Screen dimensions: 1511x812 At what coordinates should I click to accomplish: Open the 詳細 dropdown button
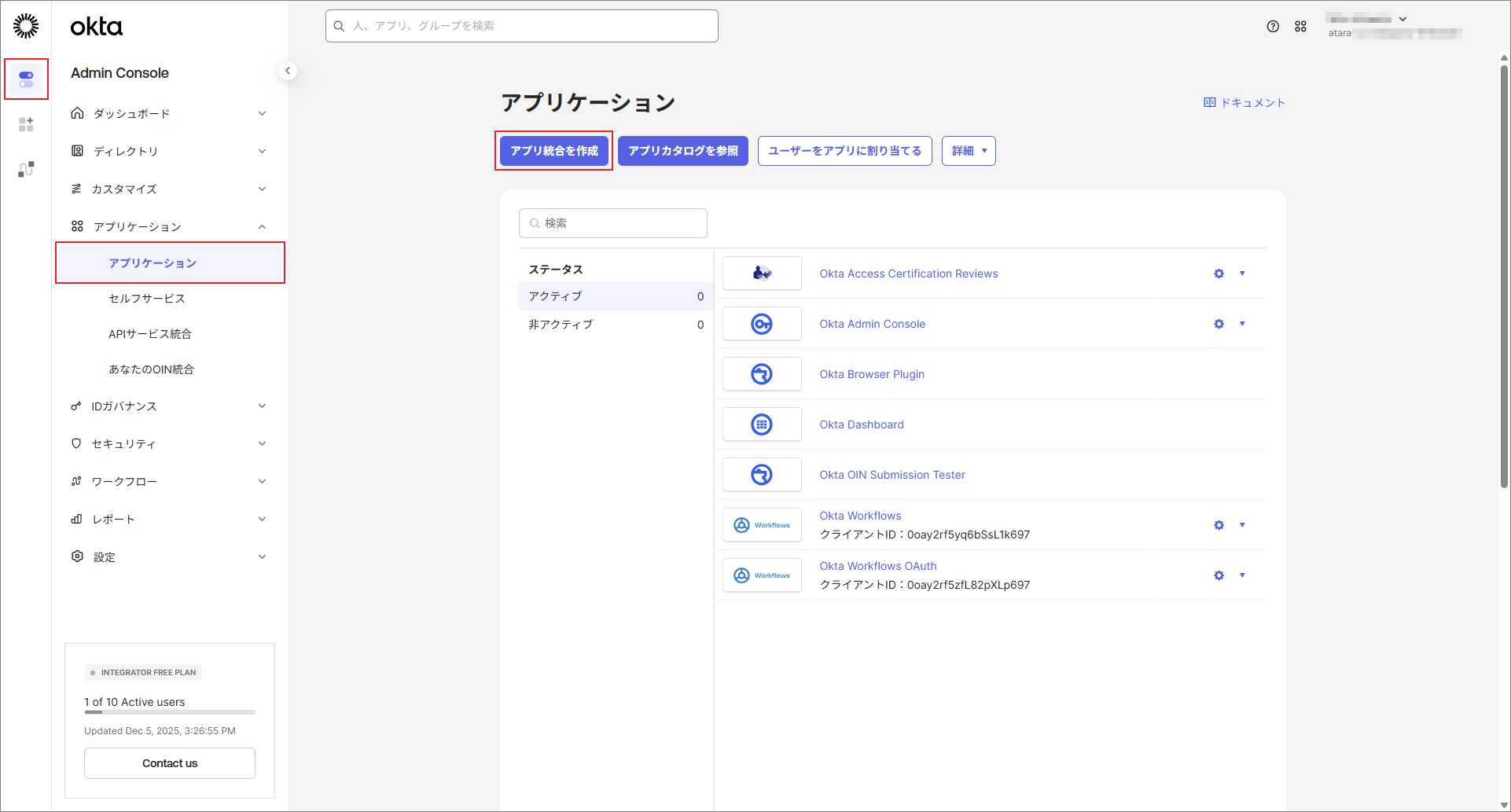[x=969, y=151]
